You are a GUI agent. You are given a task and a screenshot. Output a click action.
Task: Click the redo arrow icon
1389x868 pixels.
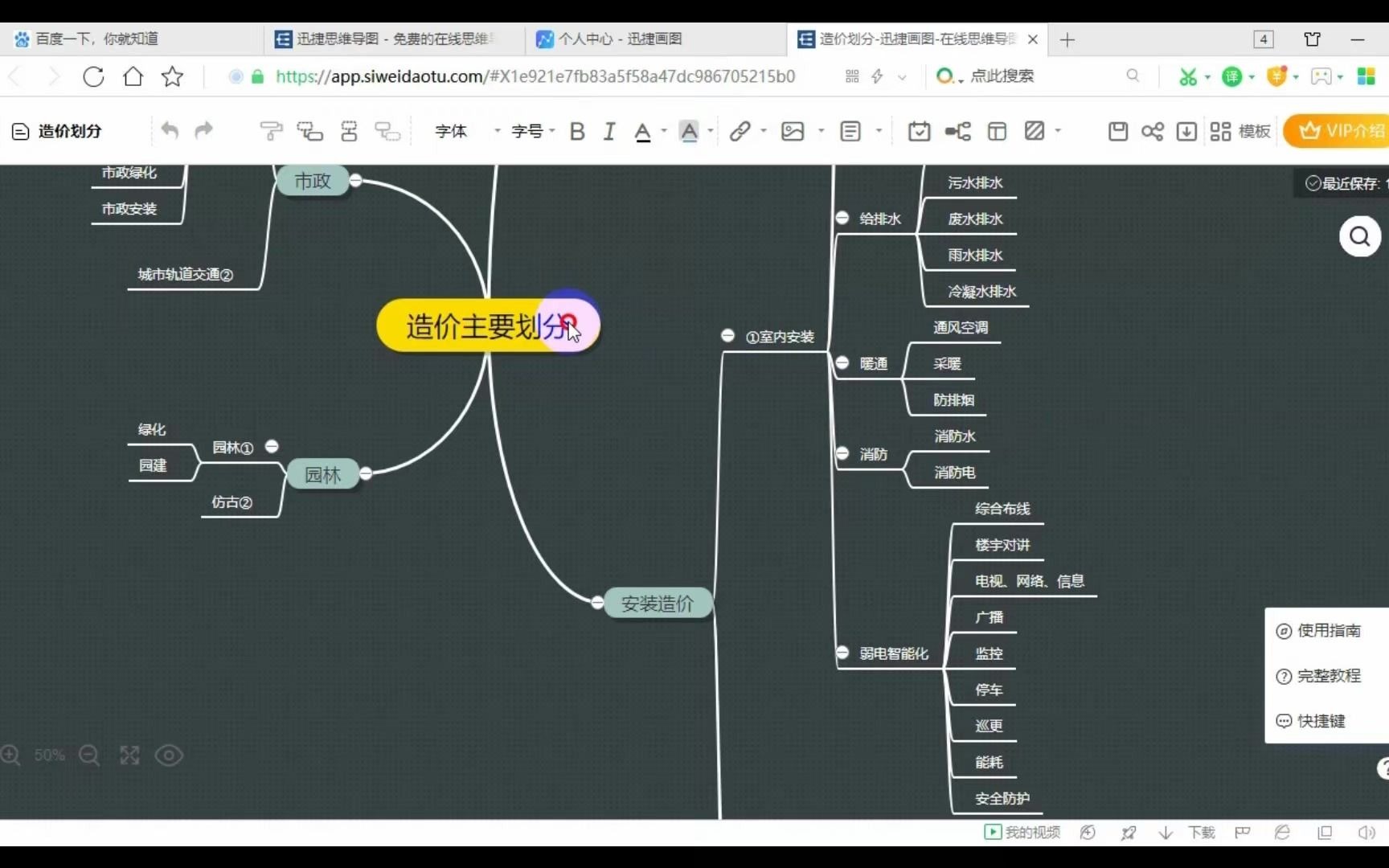[203, 130]
